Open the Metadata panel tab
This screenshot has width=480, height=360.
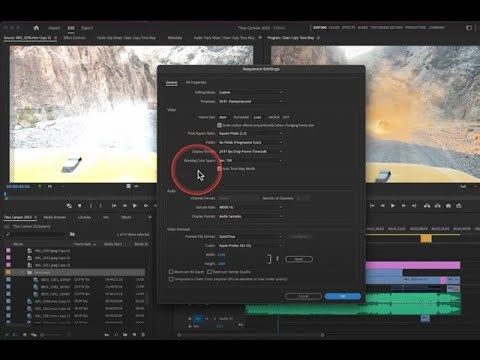(x=175, y=38)
